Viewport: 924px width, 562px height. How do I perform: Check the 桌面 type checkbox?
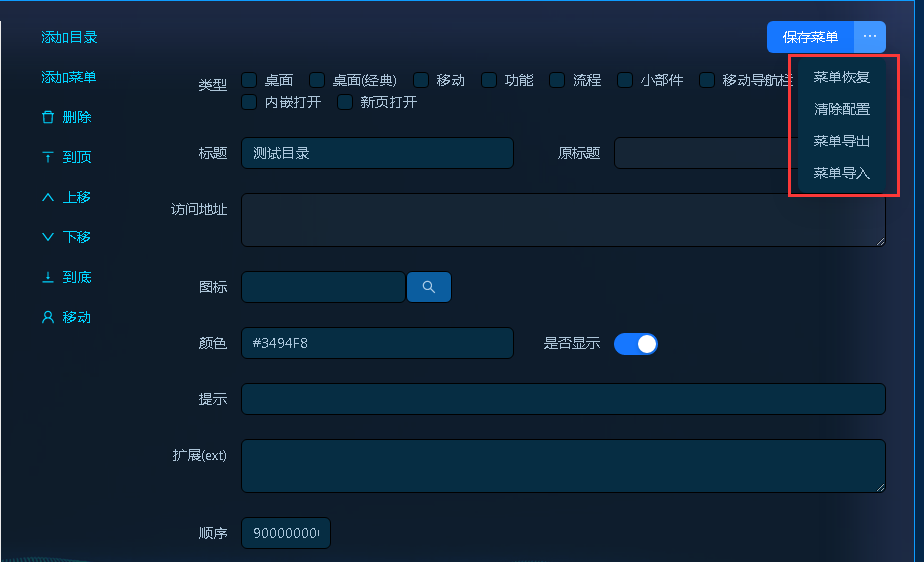(x=249, y=80)
